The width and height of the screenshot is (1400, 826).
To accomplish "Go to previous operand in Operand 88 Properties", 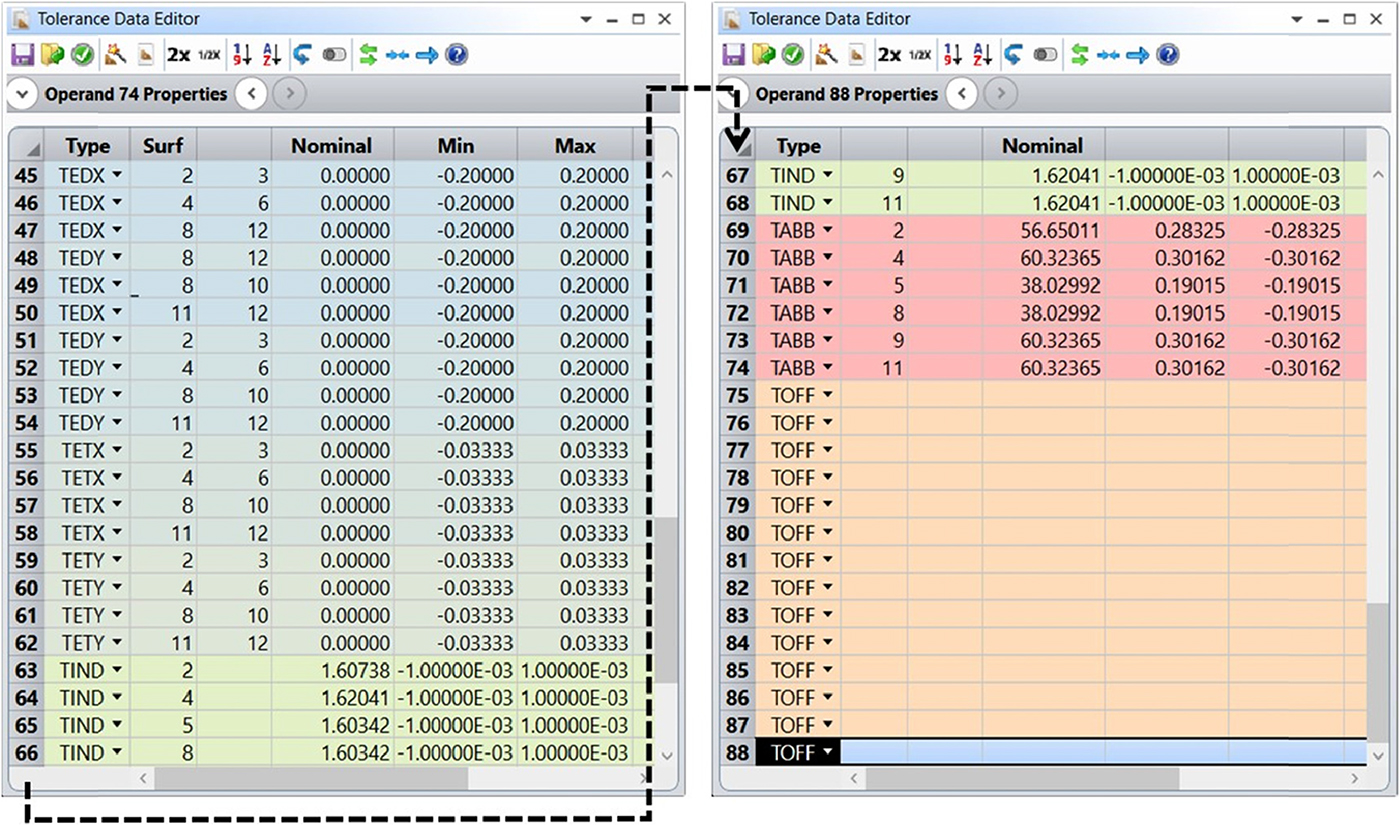I will click(x=962, y=94).
